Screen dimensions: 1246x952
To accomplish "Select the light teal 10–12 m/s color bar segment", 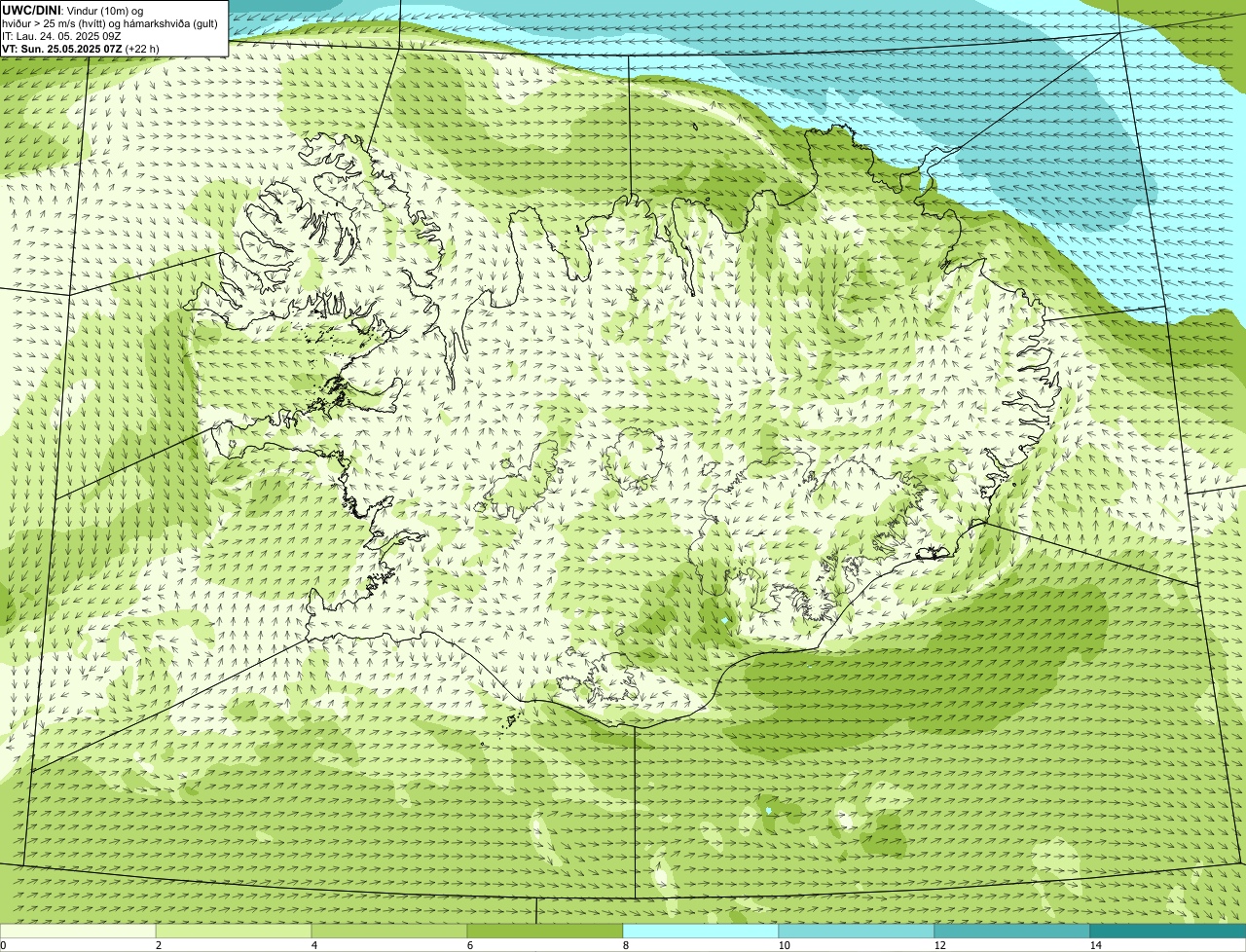I will tap(857, 931).
